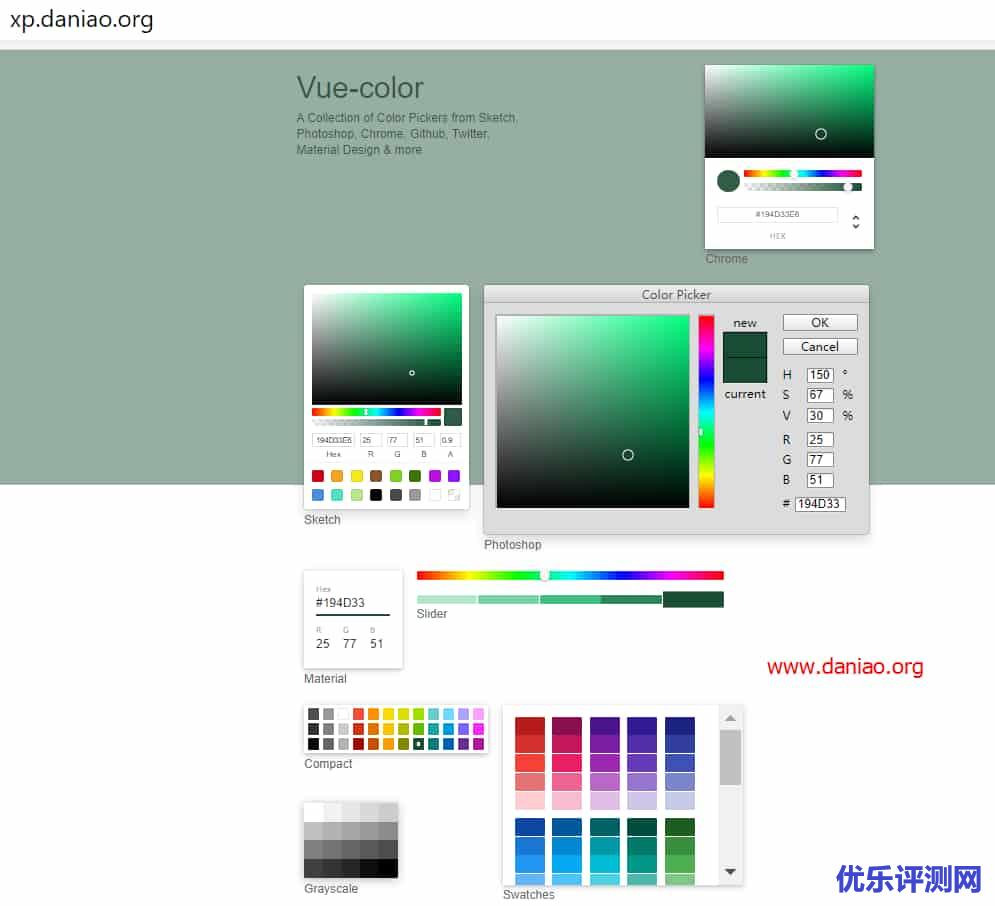Select the darkest green swatch under hue Slider
The height and width of the screenshot is (906, 995).
click(693, 600)
